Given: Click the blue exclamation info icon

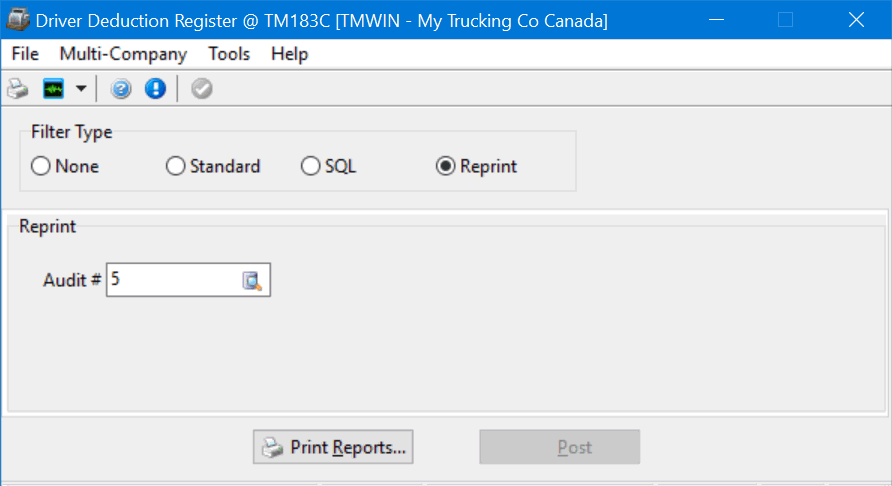Looking at the screenshot, I should [x=155, y=89].
